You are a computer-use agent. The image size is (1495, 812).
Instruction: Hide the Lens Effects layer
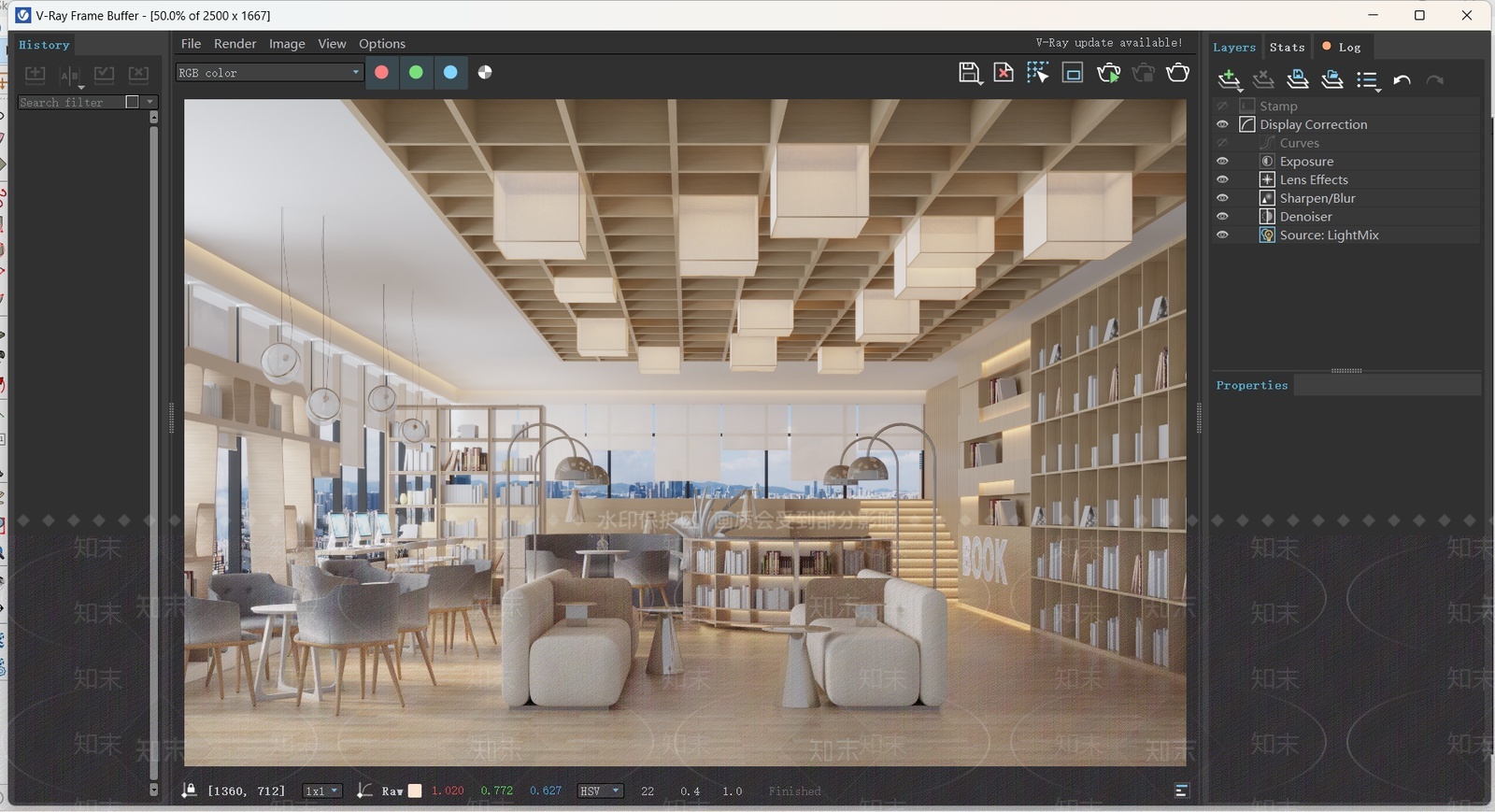click(1222, 179)
